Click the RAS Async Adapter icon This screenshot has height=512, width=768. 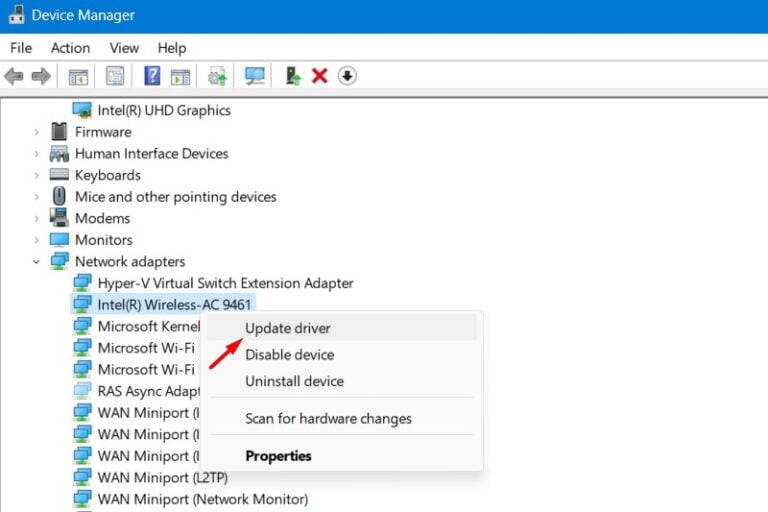click(x=82, y=390)
